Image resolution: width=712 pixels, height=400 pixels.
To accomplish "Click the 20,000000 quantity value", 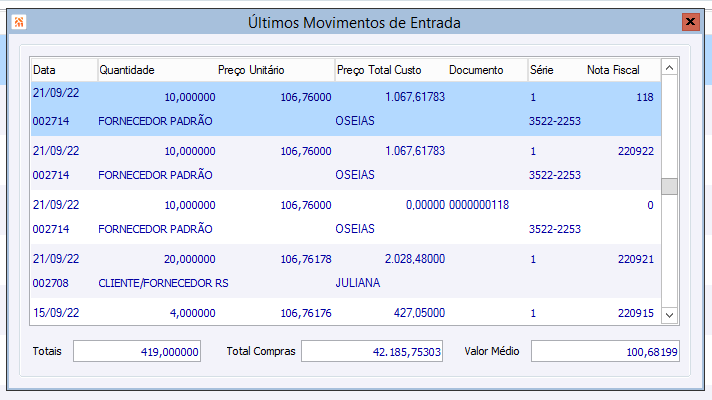I will (x=189, y=259).
